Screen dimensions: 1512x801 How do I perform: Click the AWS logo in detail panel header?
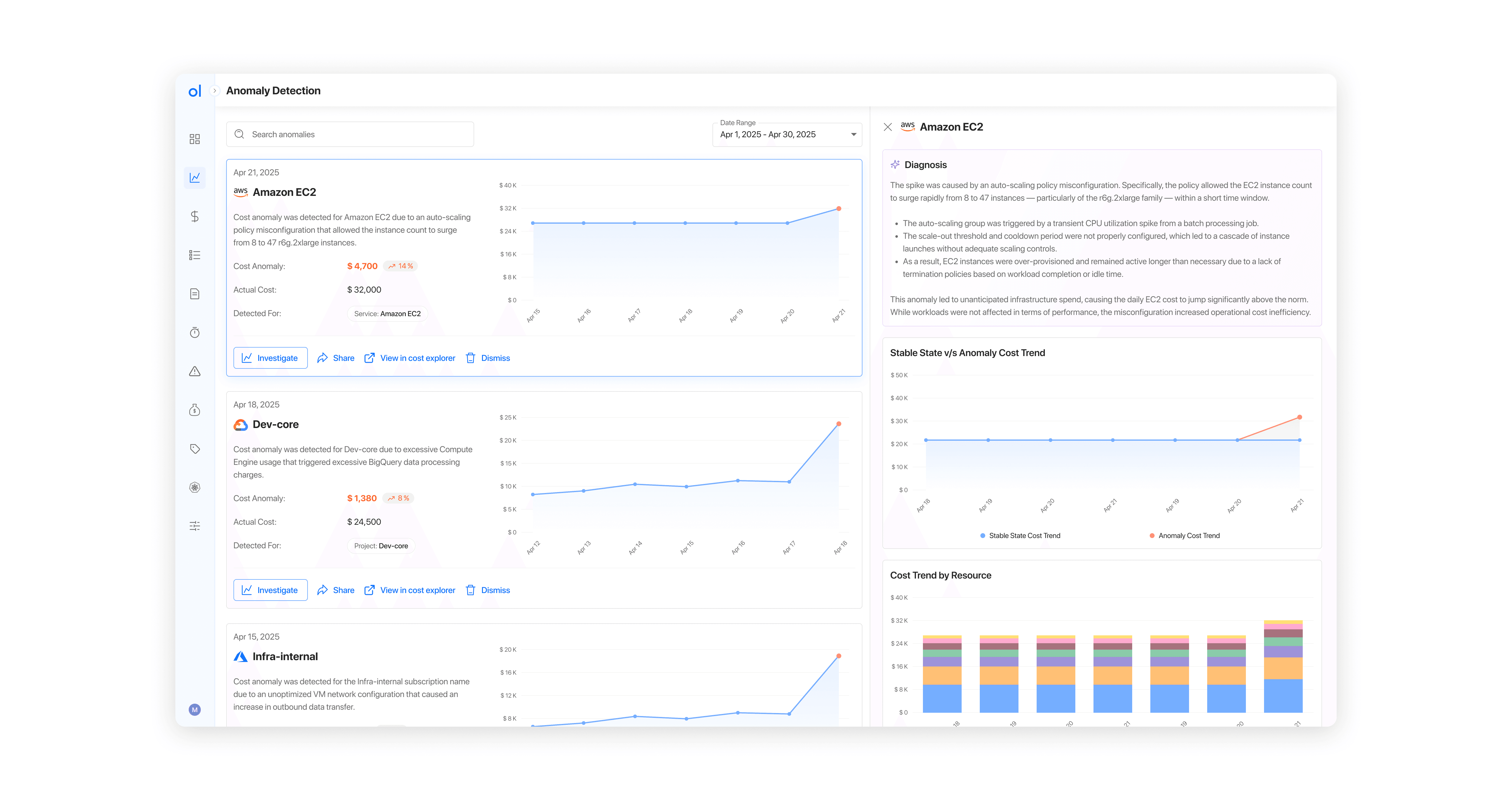pos(908,127)
